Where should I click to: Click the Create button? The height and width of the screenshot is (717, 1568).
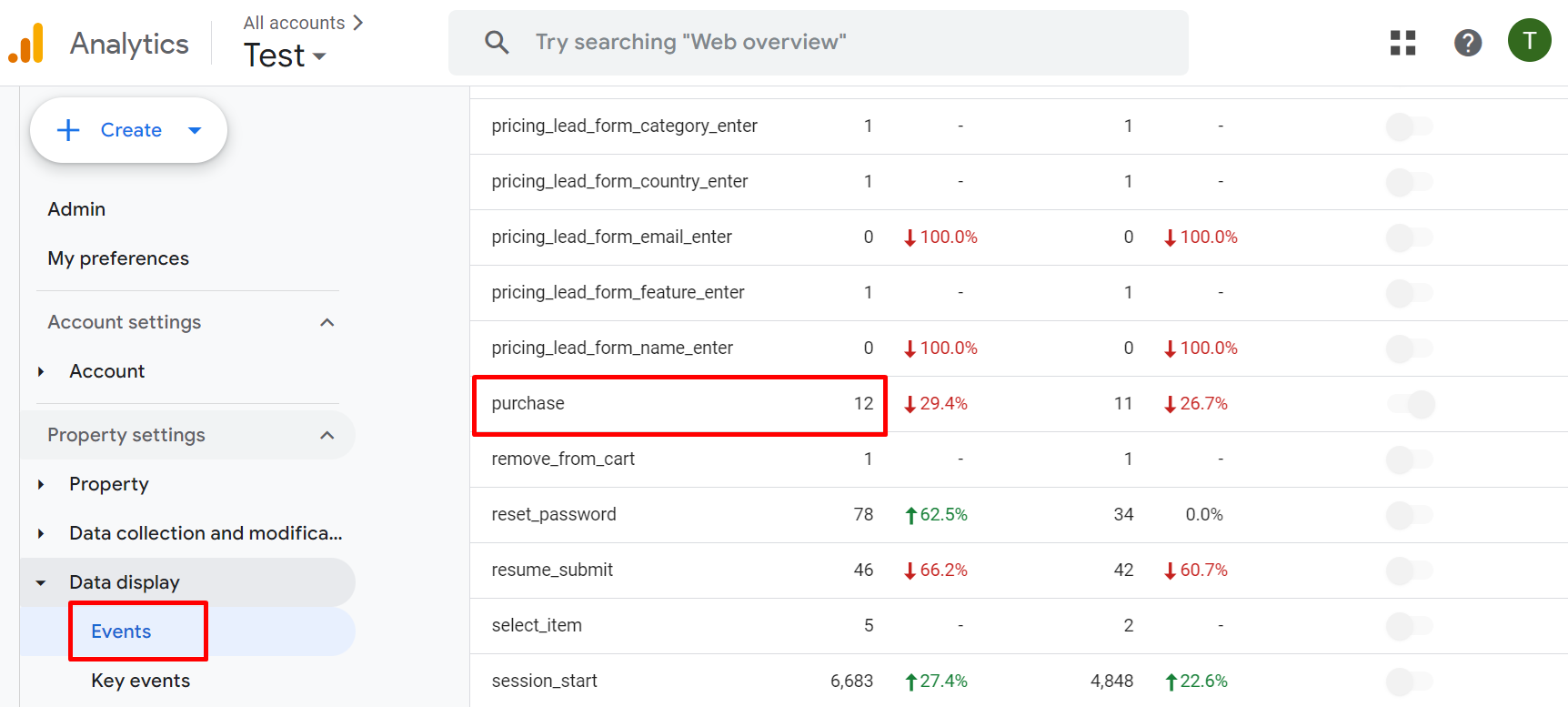(x=128, y=130)
